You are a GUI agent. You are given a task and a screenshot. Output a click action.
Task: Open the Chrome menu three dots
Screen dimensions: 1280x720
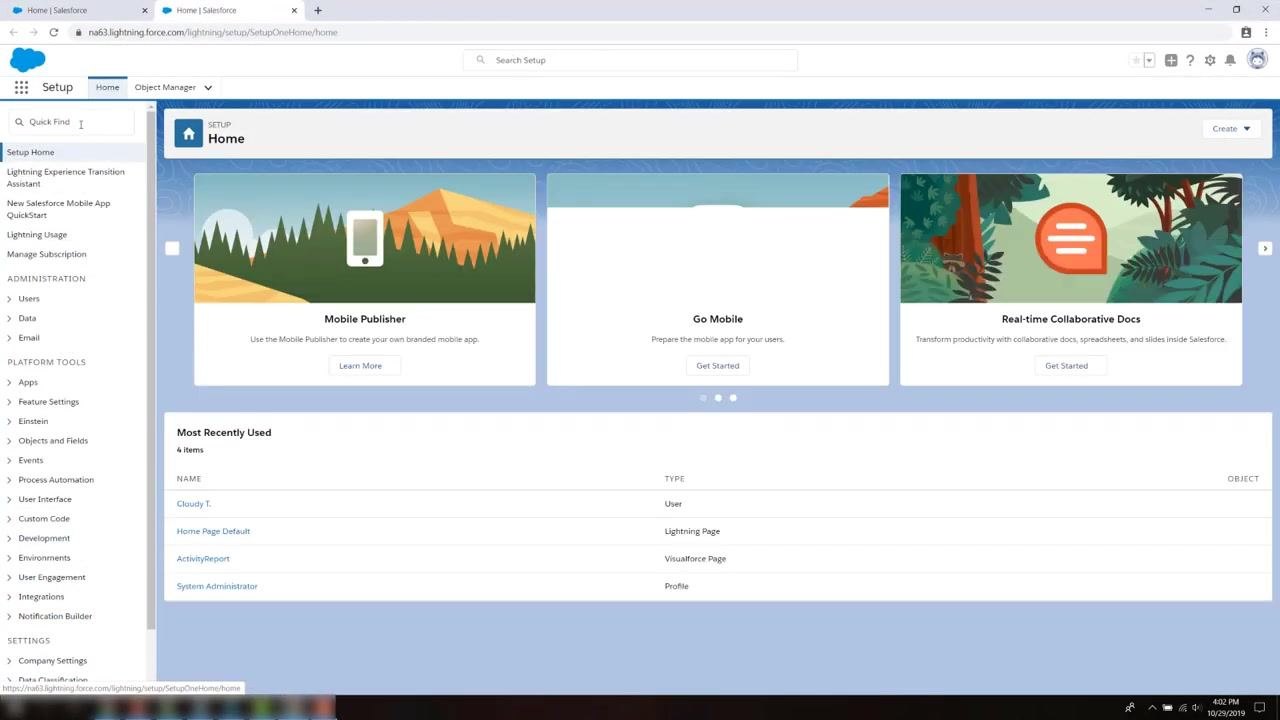pyautogui.click(x=1266, y=32)
